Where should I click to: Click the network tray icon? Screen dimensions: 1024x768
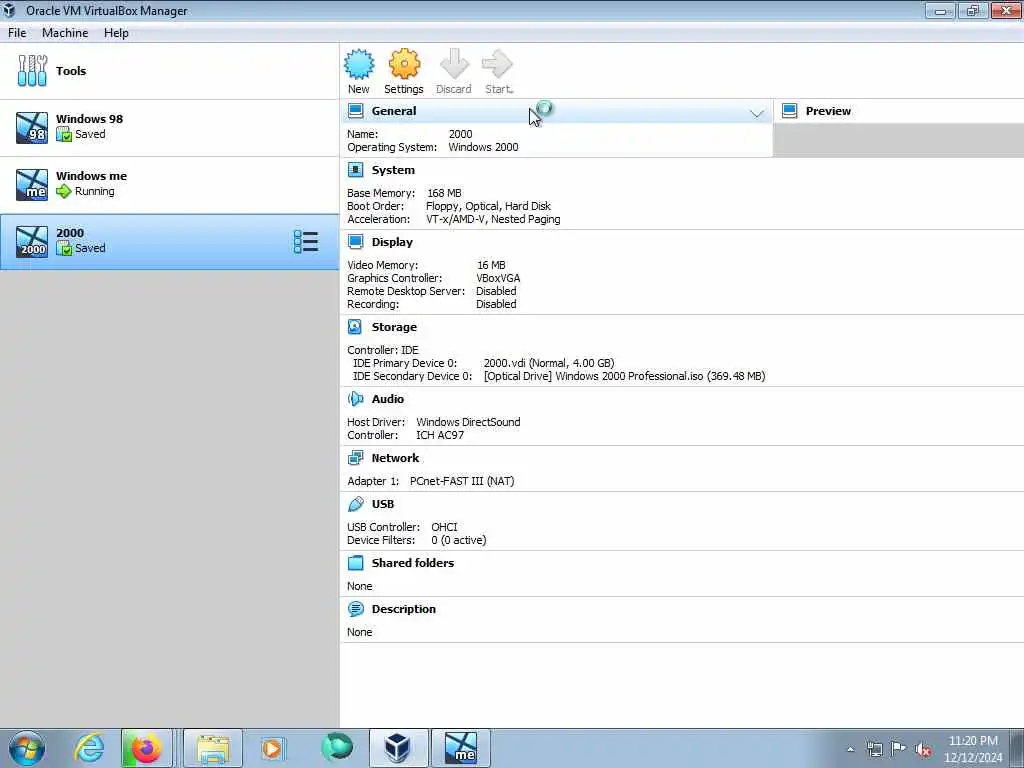pyautogui.click(x=874, y=749)
